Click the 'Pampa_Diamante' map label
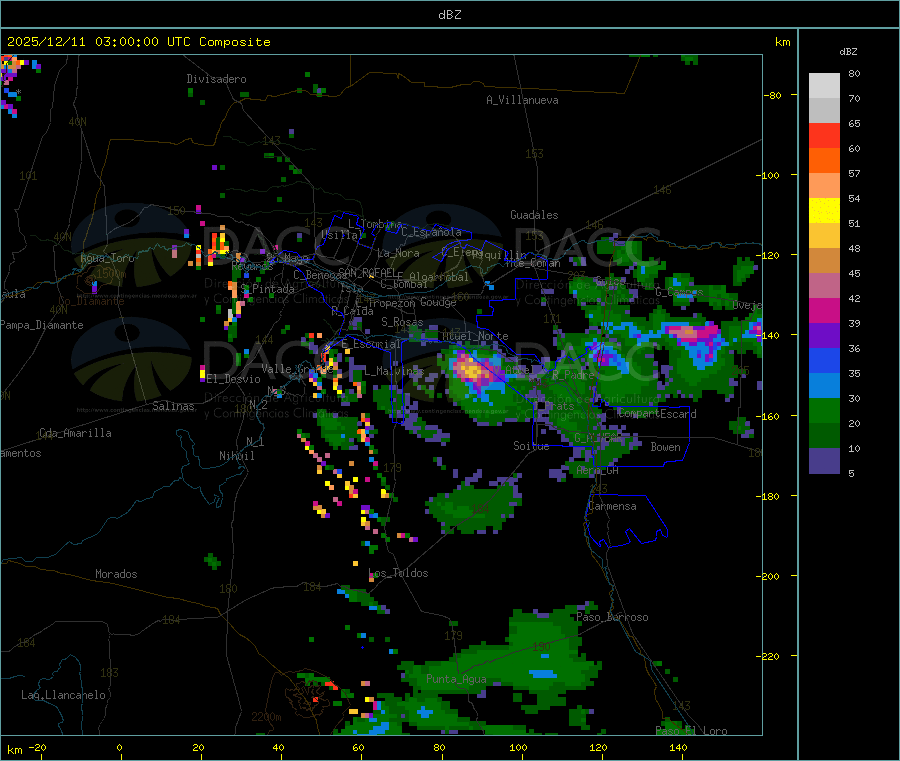 pos(42,325)
